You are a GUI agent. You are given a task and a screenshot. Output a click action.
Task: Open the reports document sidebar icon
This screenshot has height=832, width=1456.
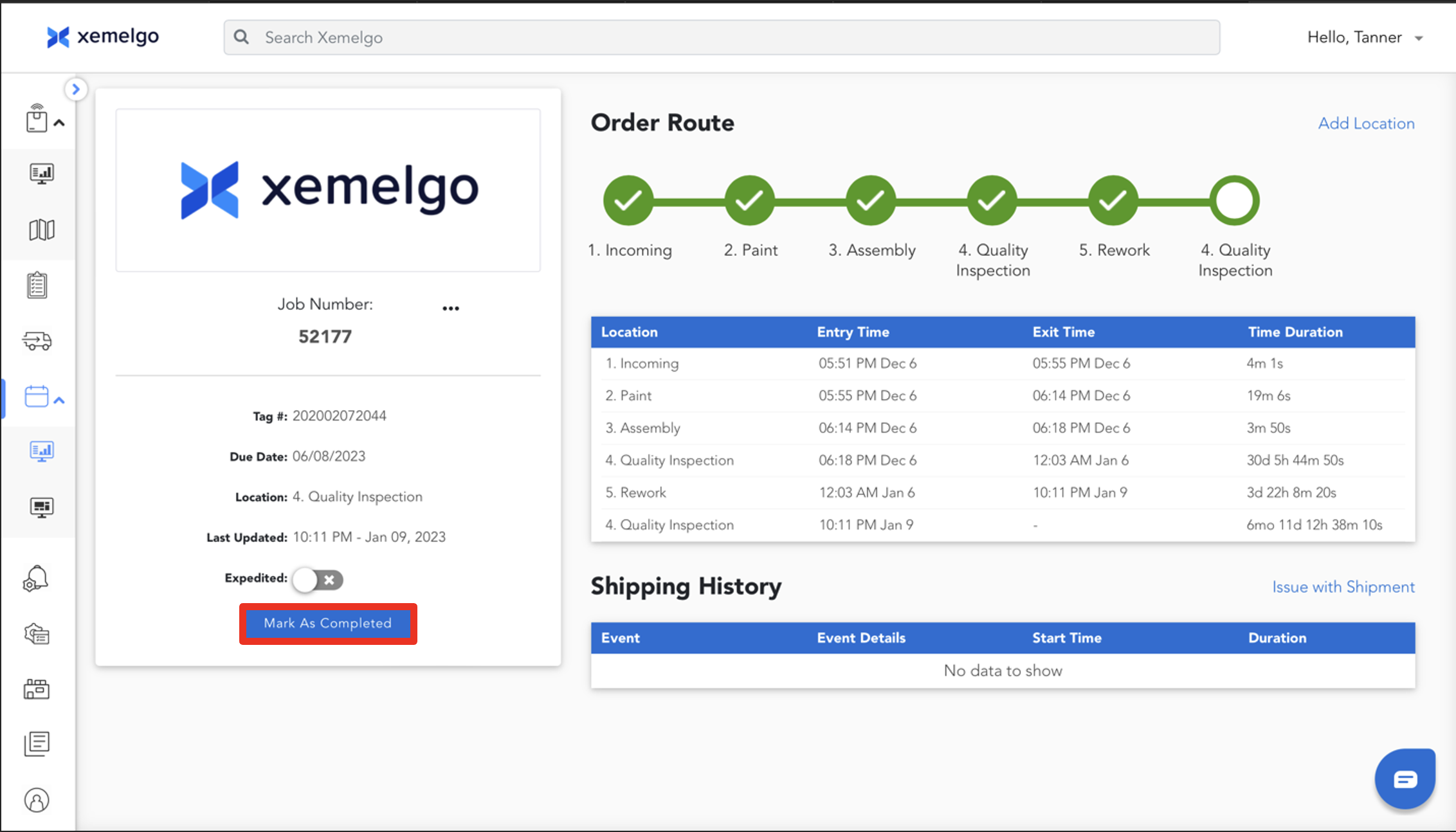coord(37,744)
